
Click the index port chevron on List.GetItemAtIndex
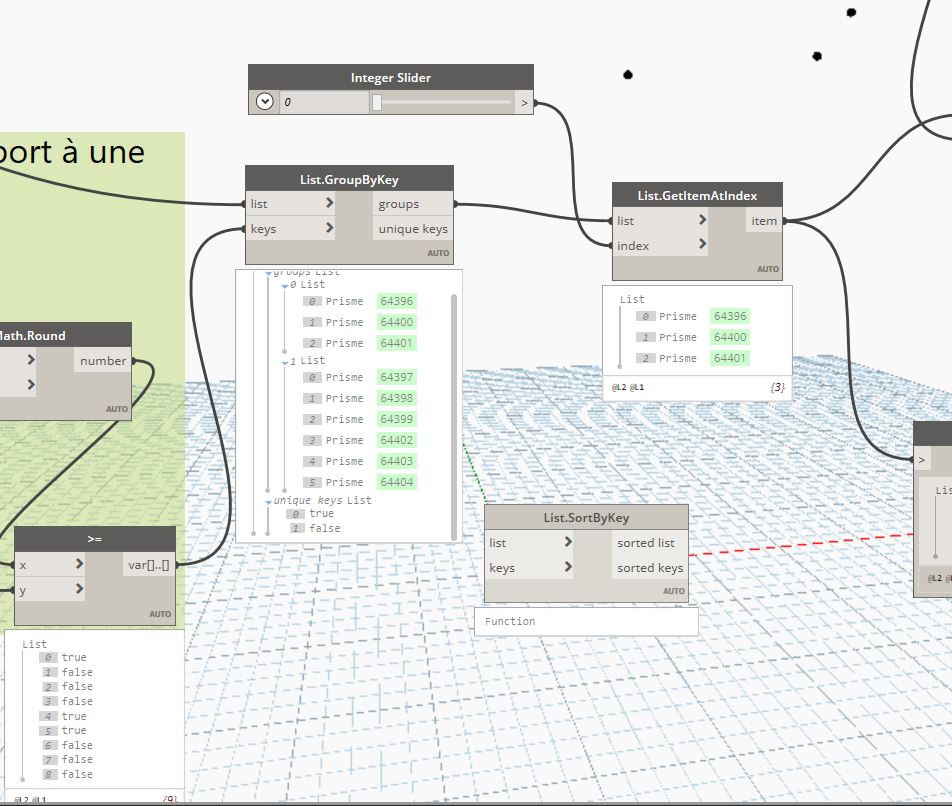(703, 245)
